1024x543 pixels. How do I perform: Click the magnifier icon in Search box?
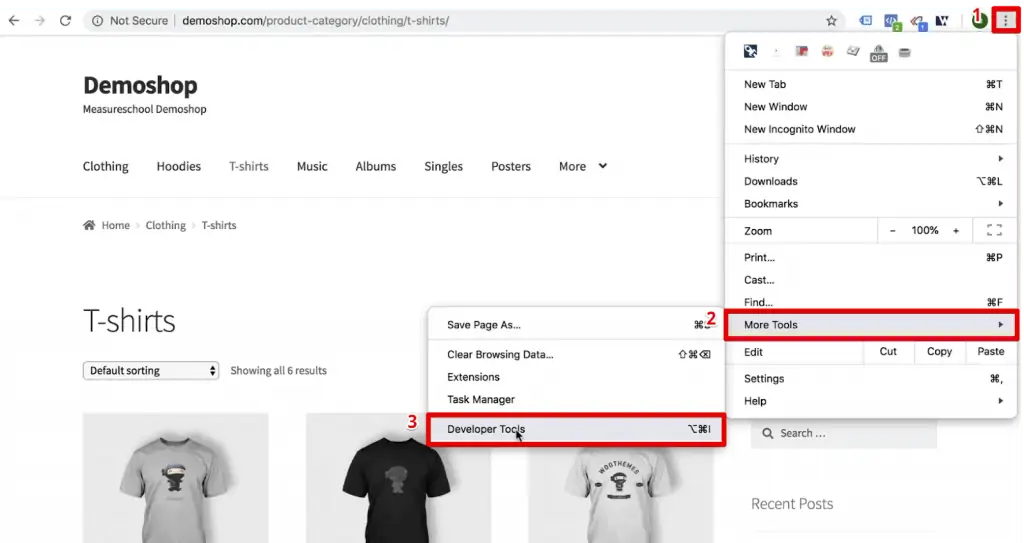pyautogui.click(x=768, y=433)
